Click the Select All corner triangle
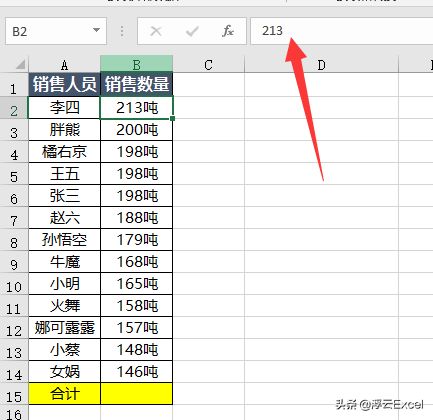This screenshot has width=433, height=420. 20,64
